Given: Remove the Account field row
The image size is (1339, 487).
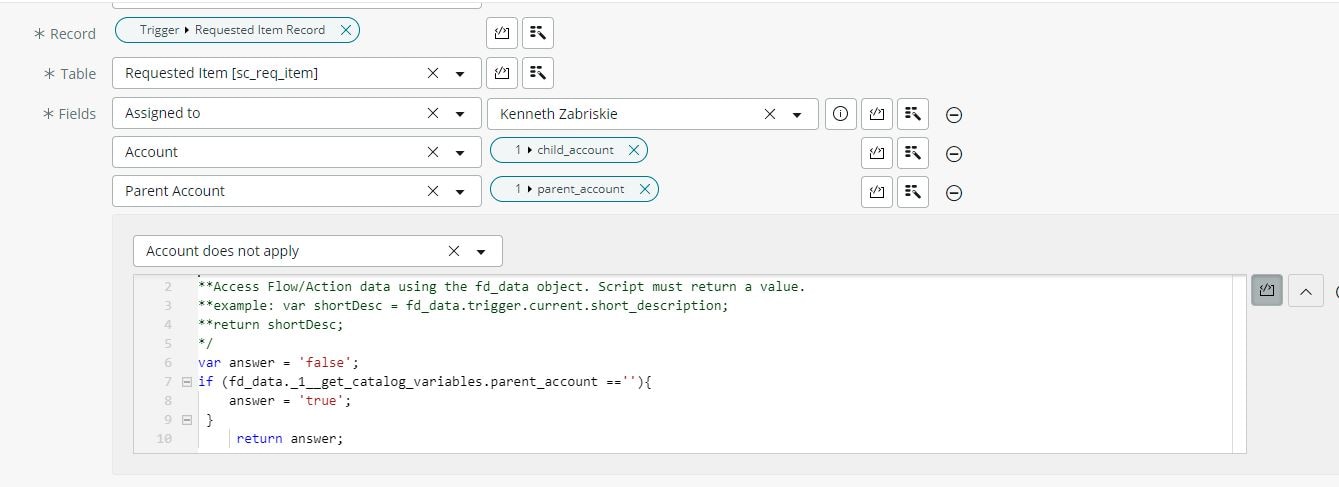Looking at the screenshot, I should tap(954, 154).
